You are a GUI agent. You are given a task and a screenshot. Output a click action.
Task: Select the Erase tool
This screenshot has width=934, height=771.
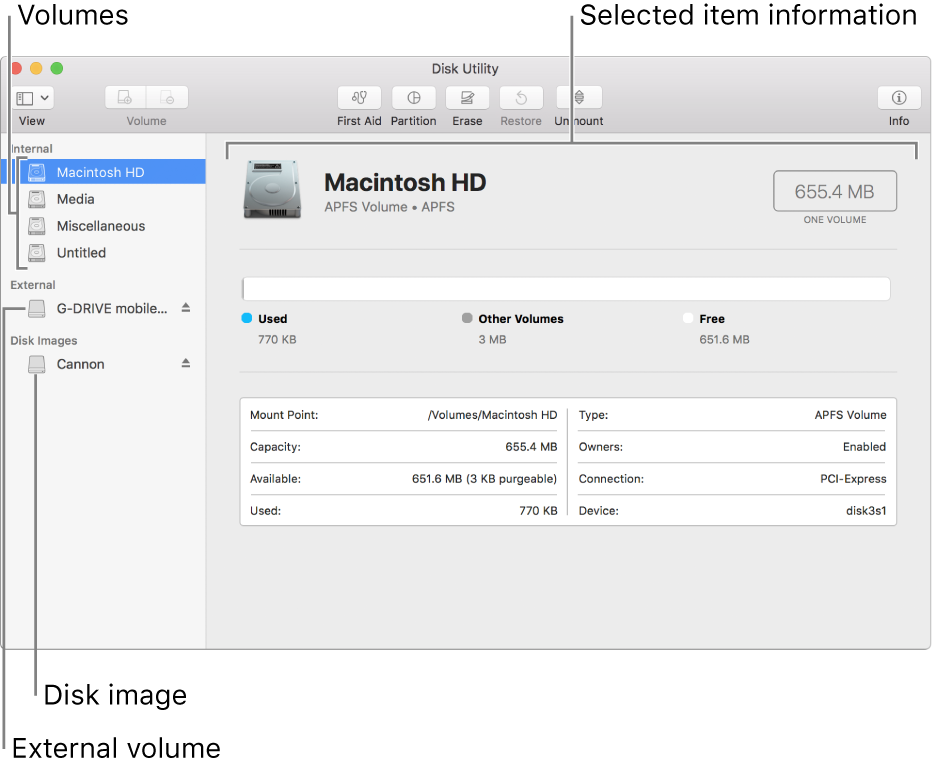[467, 98]
